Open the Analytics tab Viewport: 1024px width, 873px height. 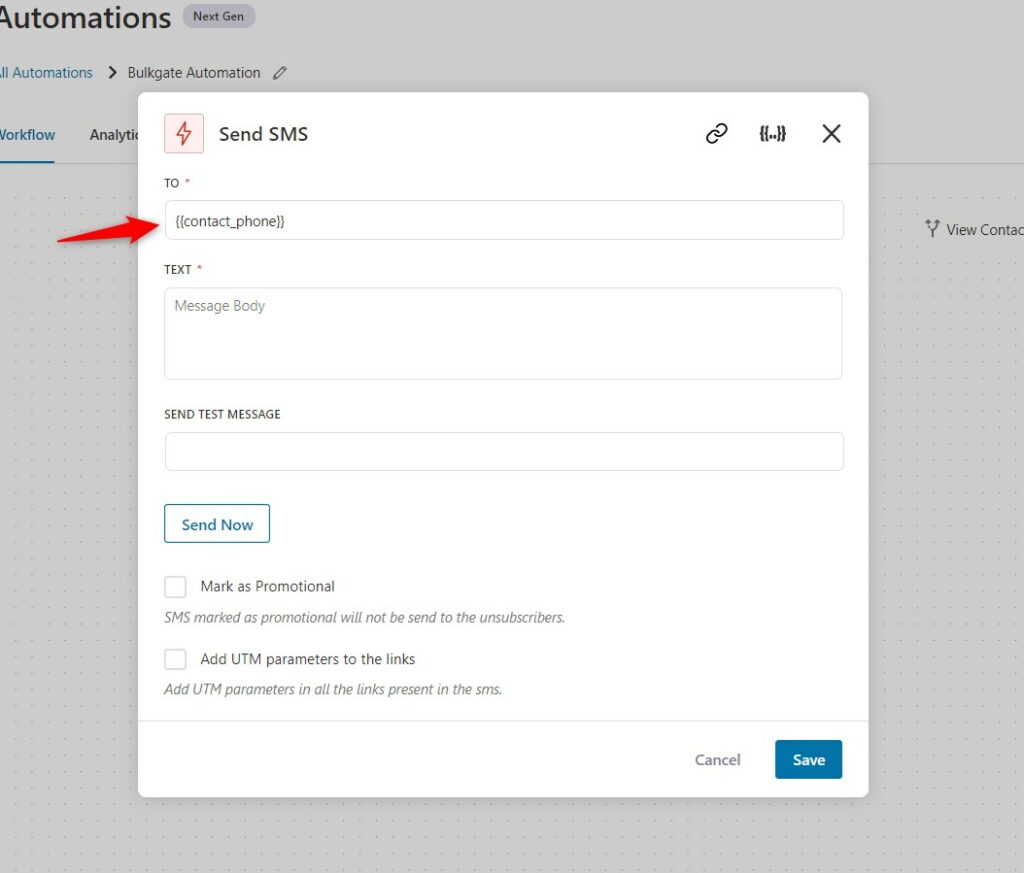114,135
